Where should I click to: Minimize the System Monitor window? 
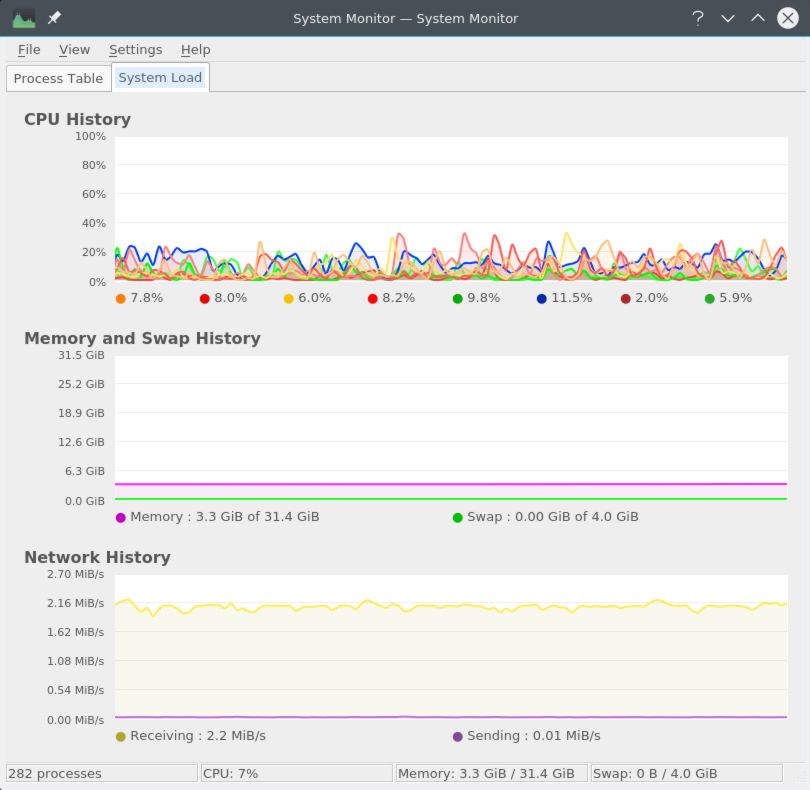point(728,19)
